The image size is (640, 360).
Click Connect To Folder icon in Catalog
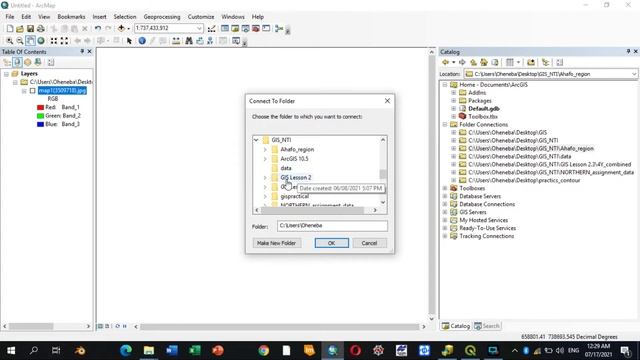[531, 62]
